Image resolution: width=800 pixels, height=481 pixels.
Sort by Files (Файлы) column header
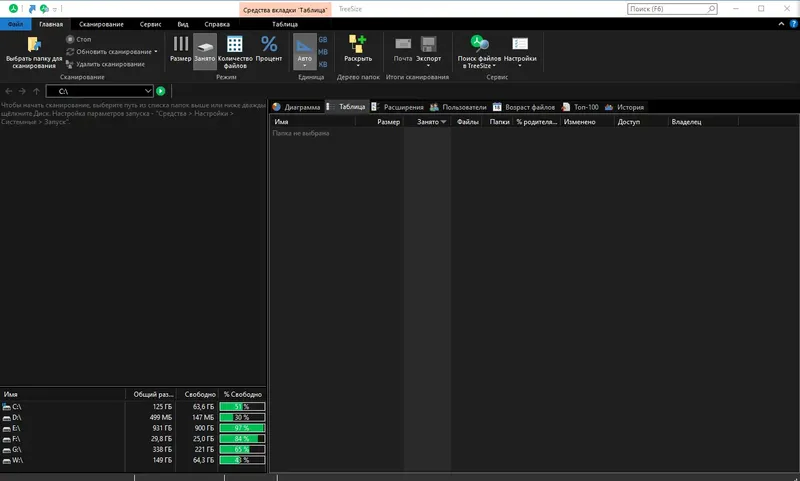(x=467, y=122)
